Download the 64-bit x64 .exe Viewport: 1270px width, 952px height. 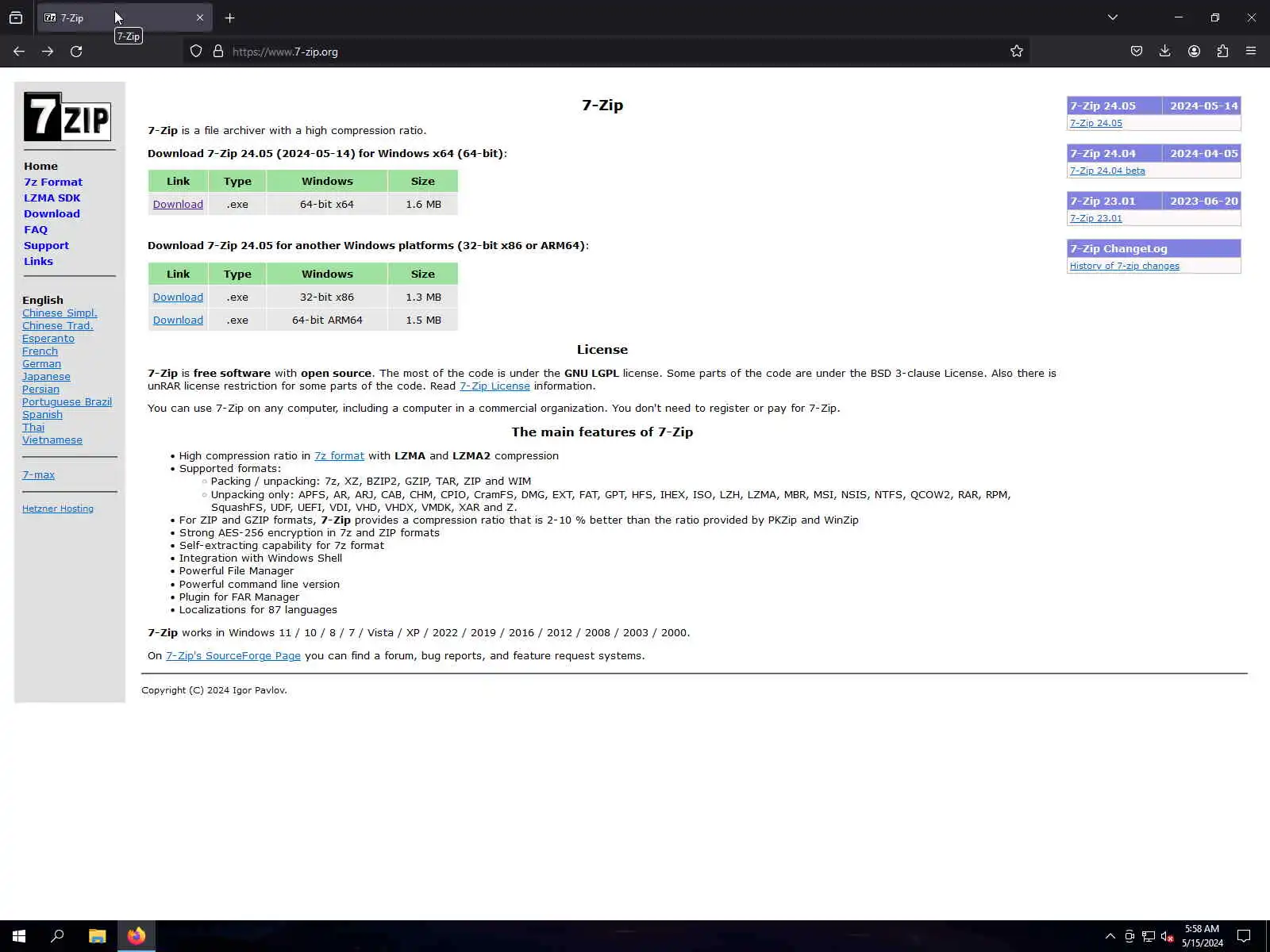click(178, 204)
